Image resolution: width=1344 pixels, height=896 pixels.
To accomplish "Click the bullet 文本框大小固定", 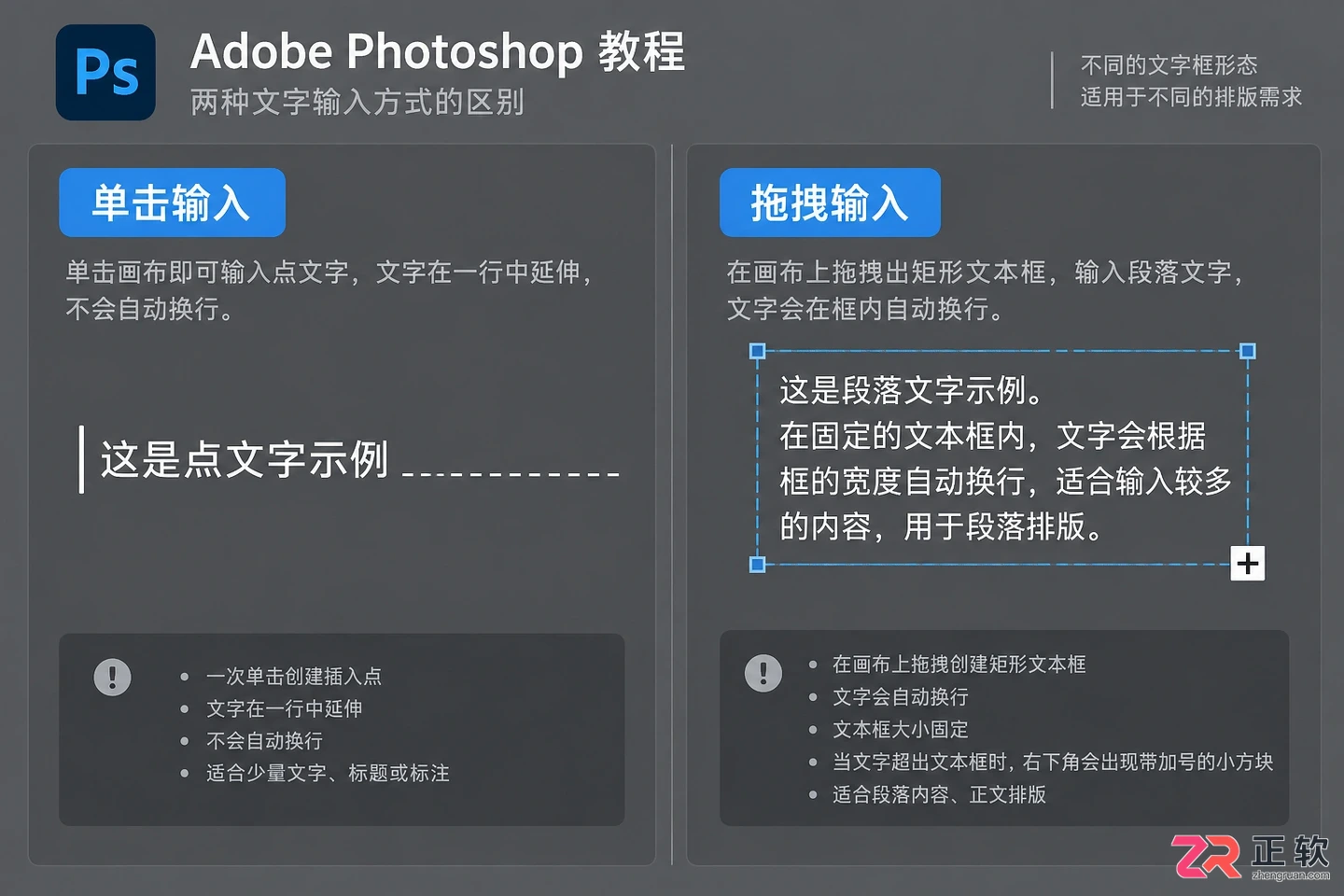I will pyautogui.click(x=901, y=730).
